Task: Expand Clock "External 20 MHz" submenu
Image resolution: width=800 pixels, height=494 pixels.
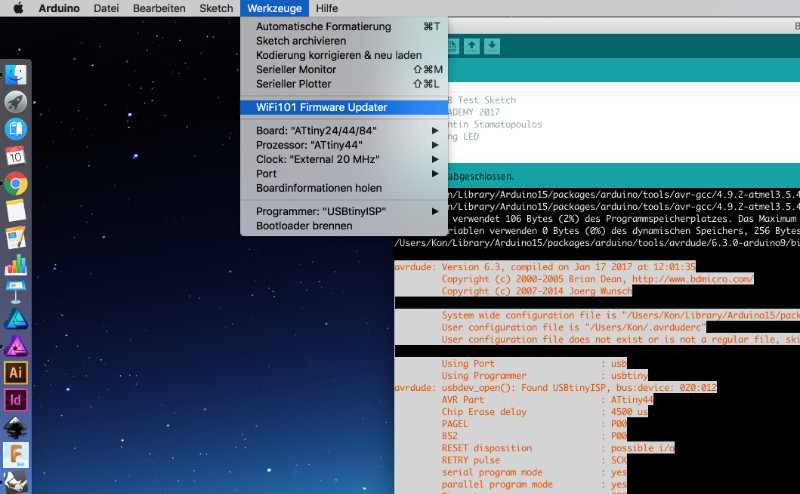Action: (344, 159)
